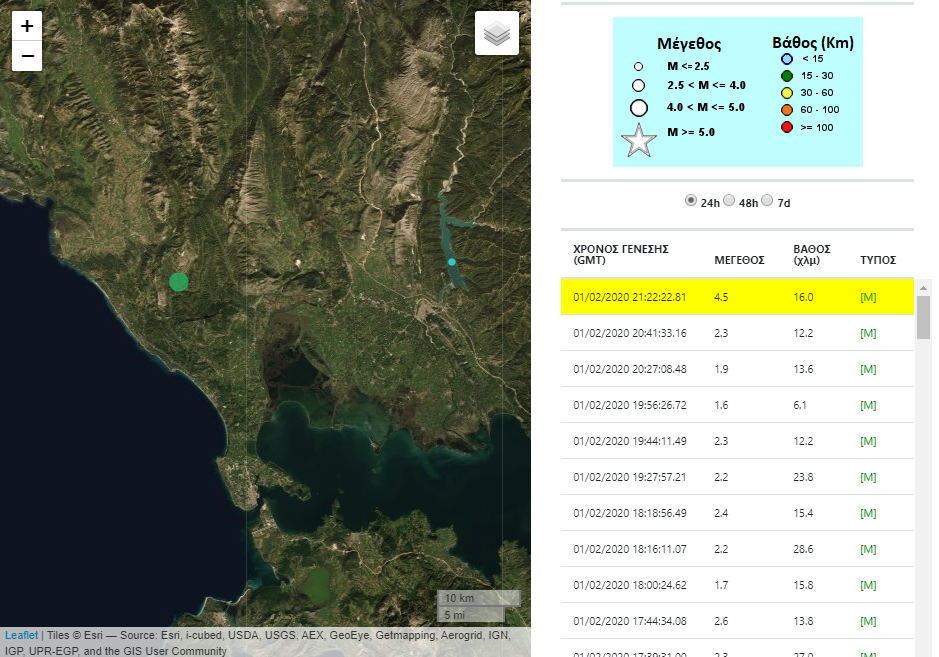
Task: Click the ΒΑΘΟΣ column header
Action: pos(811,254)
